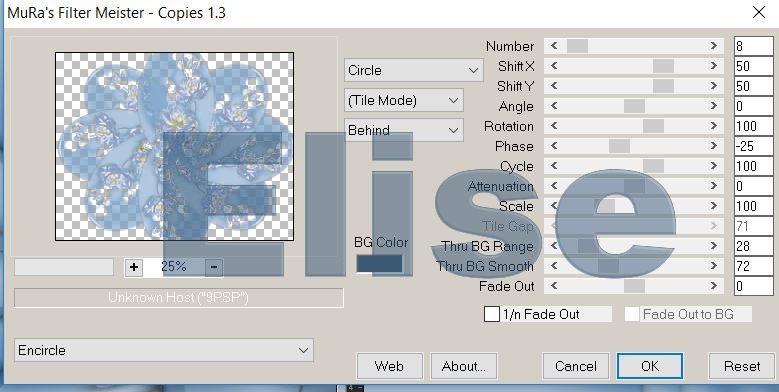779x392 pixels.
Task: Increase Fade Out with right arrow
Action: (x=714, y=286)
